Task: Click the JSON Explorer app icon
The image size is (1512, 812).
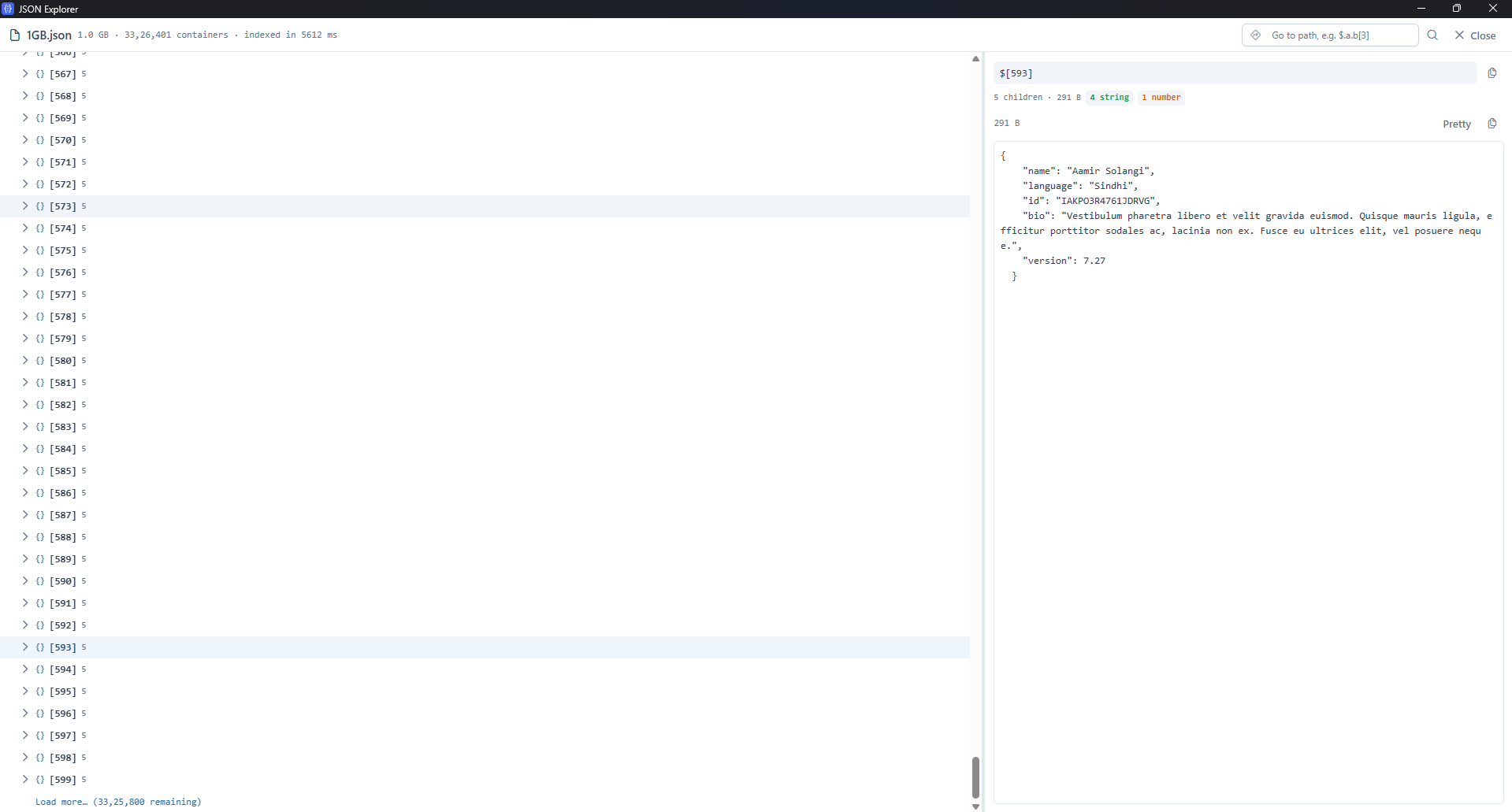Action: (x=8, y=9)
